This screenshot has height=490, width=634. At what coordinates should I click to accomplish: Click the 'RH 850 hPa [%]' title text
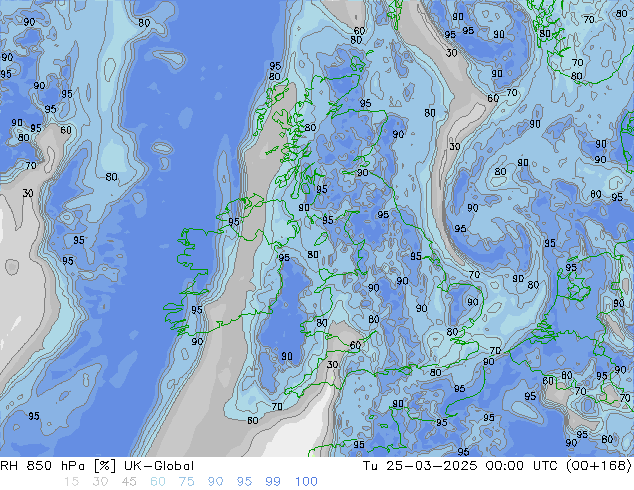tap(58, 466)
